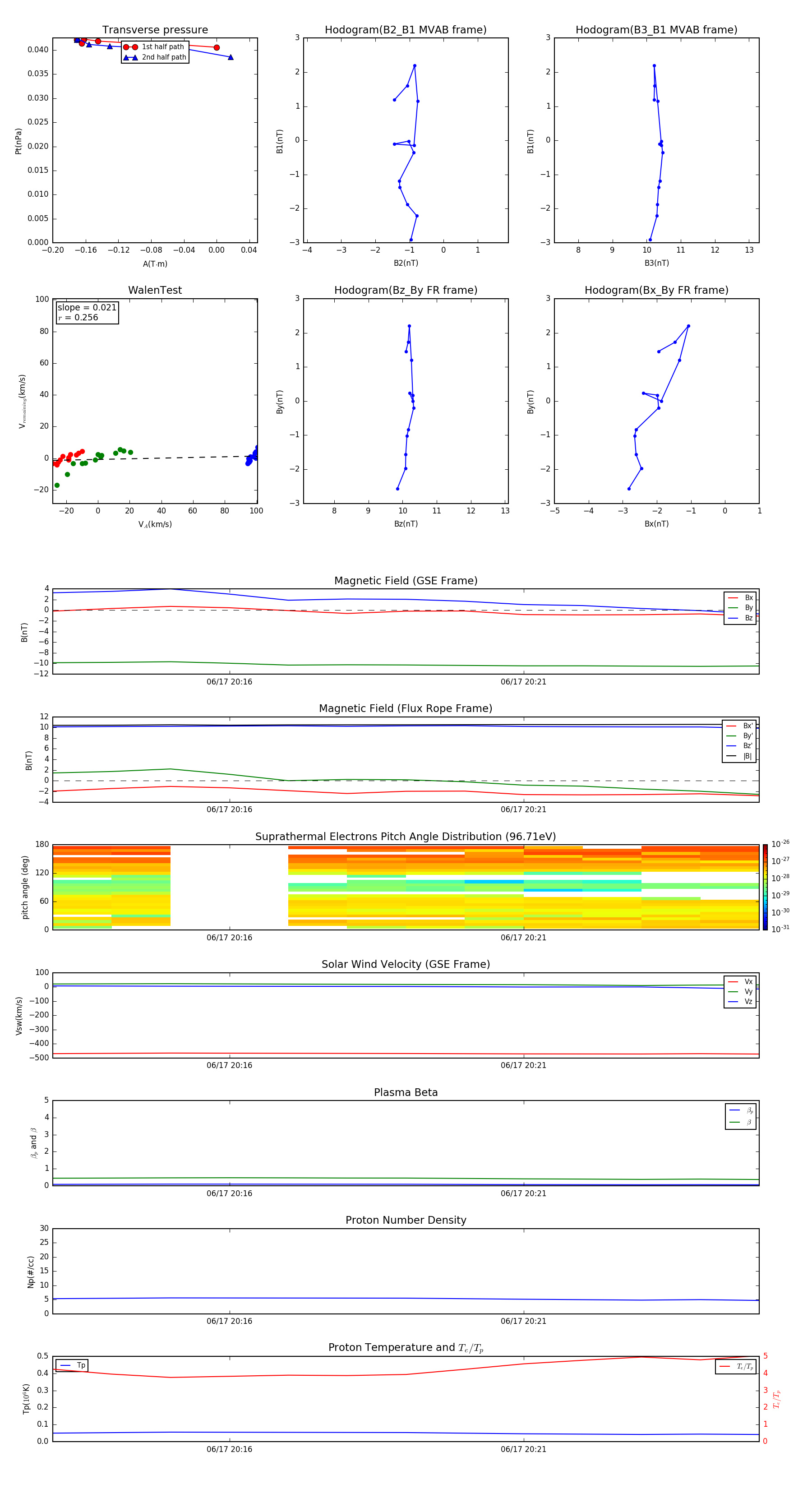The height and width of the screenshot is (1489, 812).
Task: Click the top point of B3_B1 hodogram
Action: pos(654,66)
